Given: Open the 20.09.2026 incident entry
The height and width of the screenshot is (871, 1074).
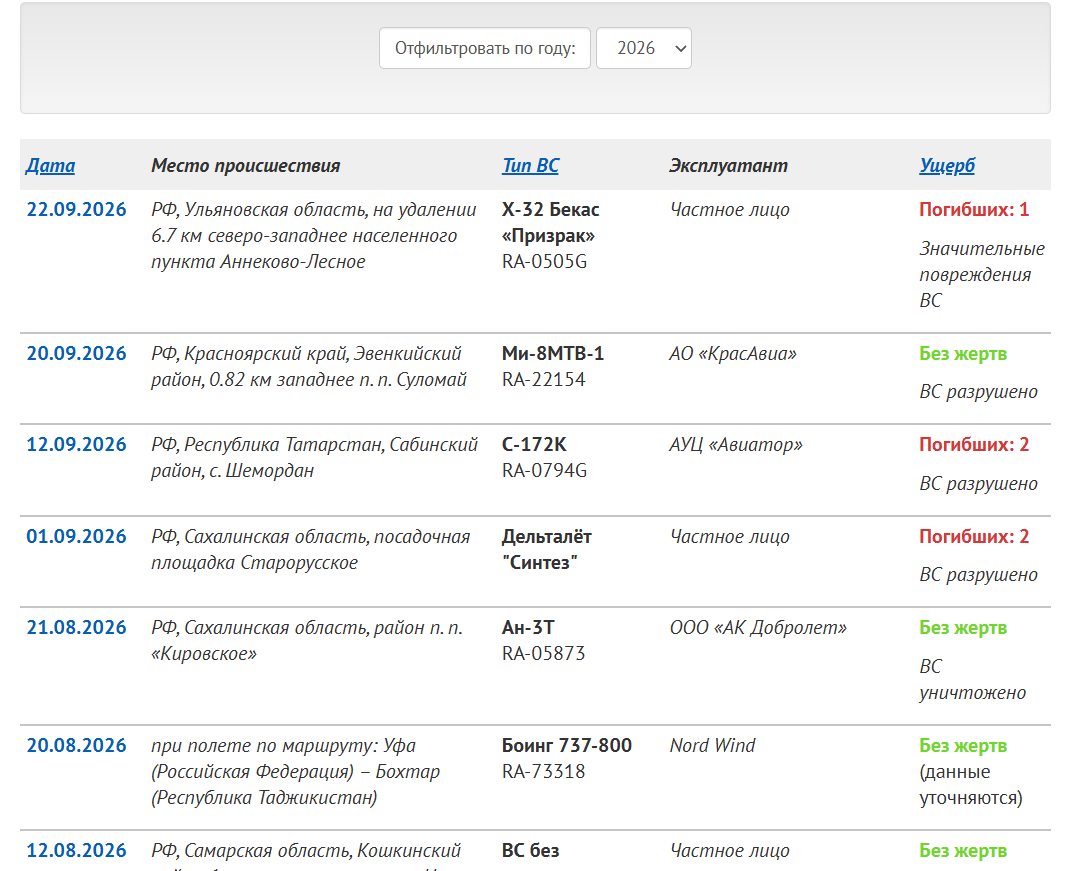Looking at the screenshot, I should [76, 353].
